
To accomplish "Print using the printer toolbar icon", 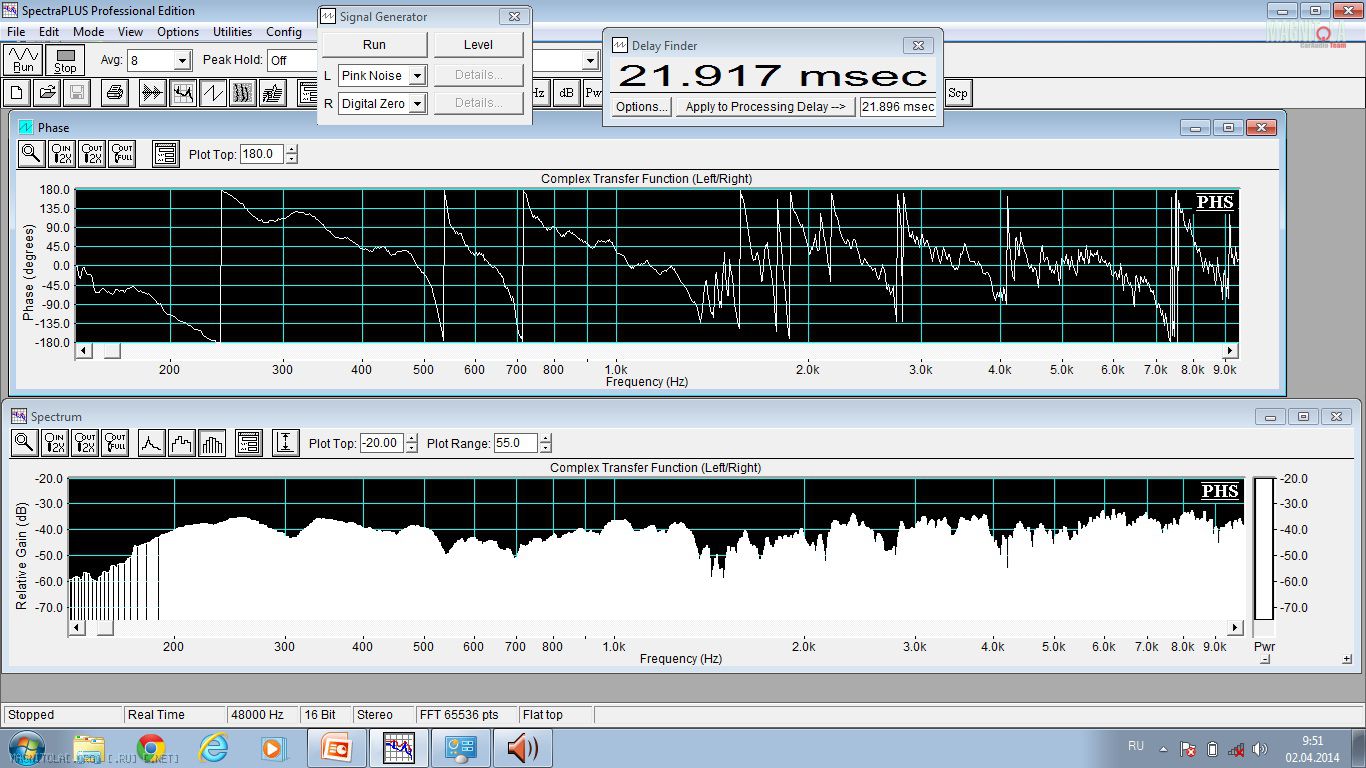I will (x=114, y=93).
